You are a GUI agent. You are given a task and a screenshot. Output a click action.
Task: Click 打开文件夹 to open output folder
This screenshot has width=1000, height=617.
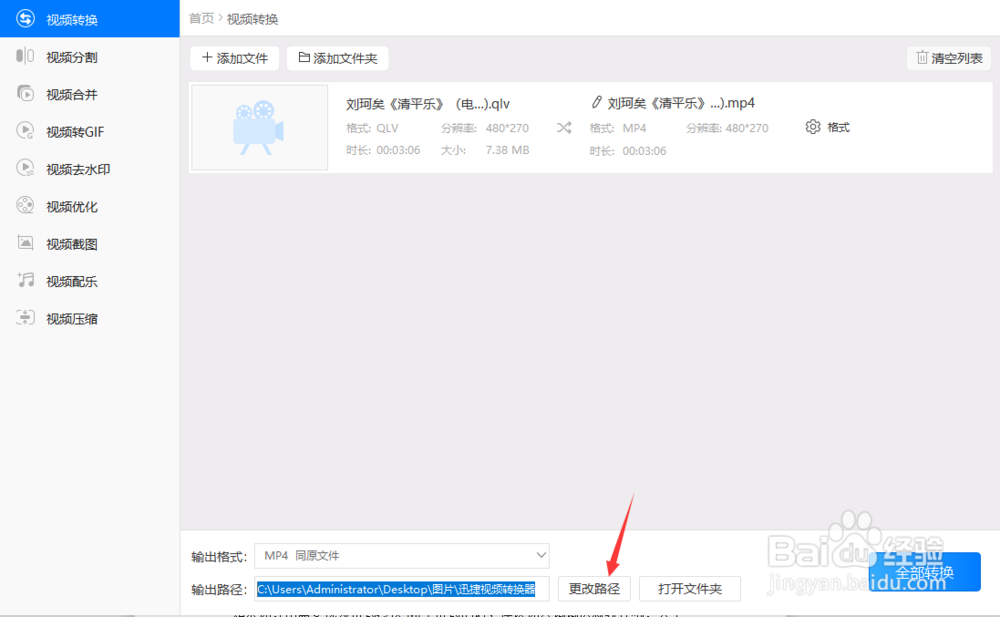pos(689,588)
